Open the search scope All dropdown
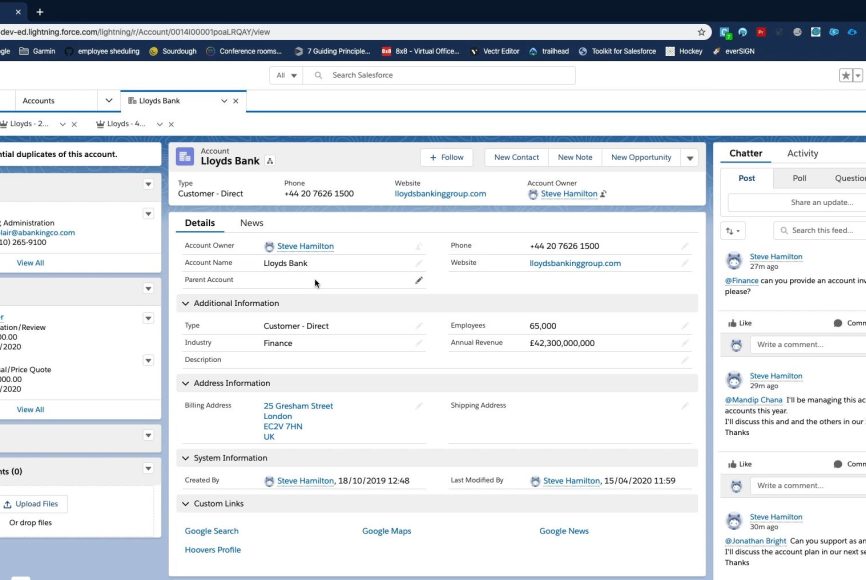This screenshot has height=580, width=866. point(286,75)
